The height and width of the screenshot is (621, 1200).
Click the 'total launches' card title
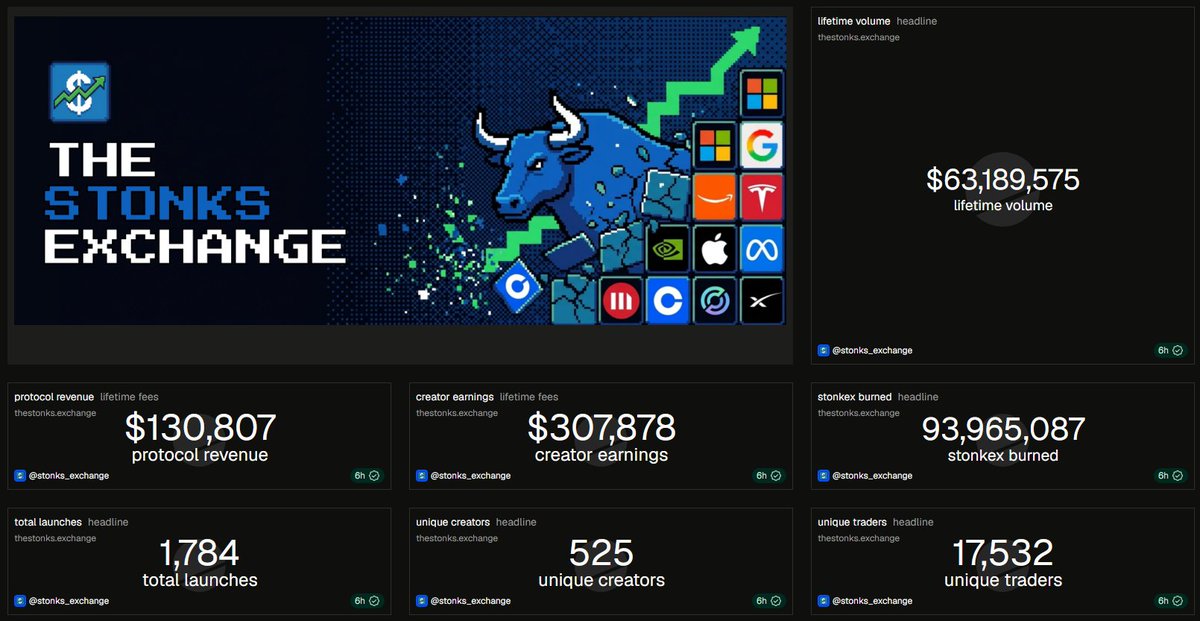click(x=48, y=522)
